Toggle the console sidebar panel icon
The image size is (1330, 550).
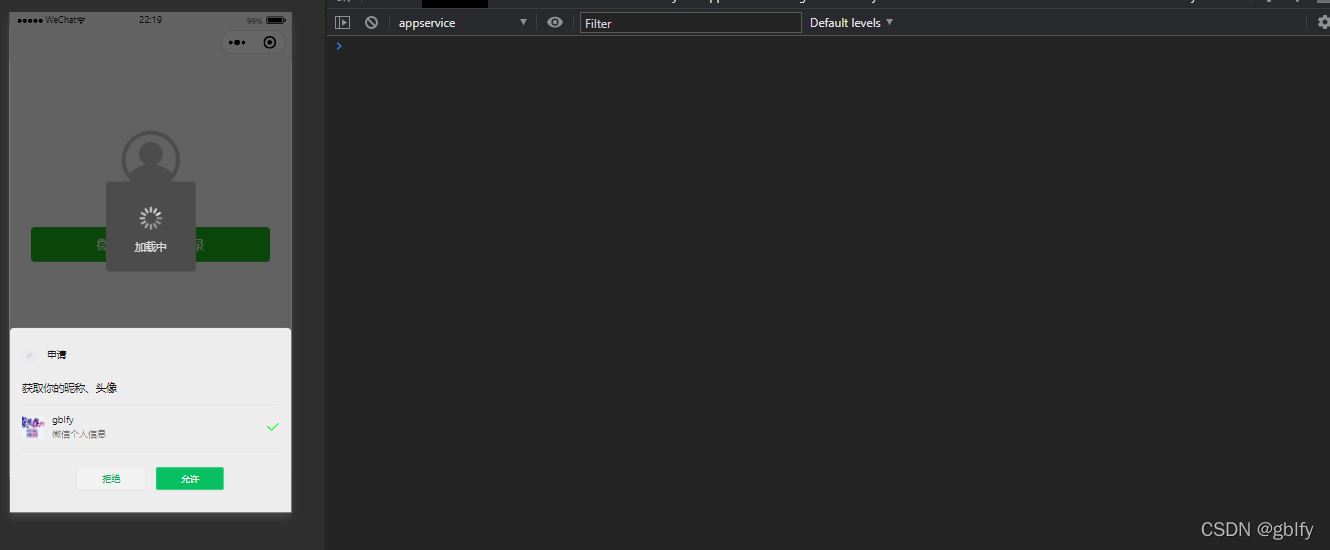point(343,22)
